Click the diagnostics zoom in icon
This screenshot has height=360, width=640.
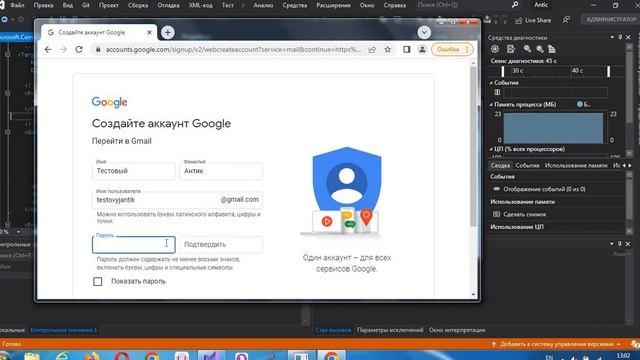[x=527, y=49]
